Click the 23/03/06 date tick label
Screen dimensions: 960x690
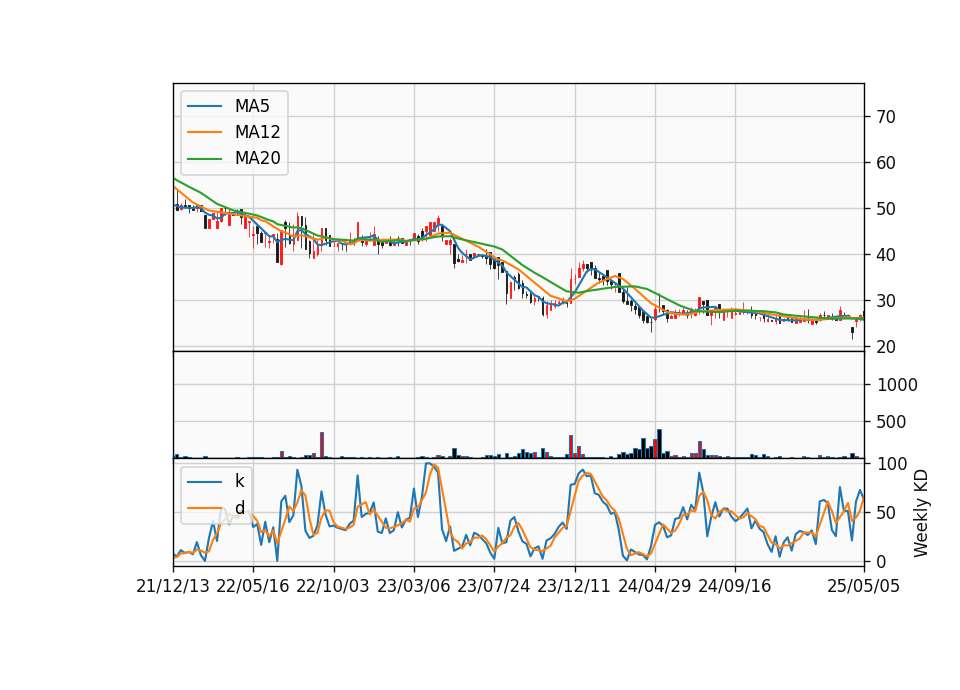coord(413,586)
